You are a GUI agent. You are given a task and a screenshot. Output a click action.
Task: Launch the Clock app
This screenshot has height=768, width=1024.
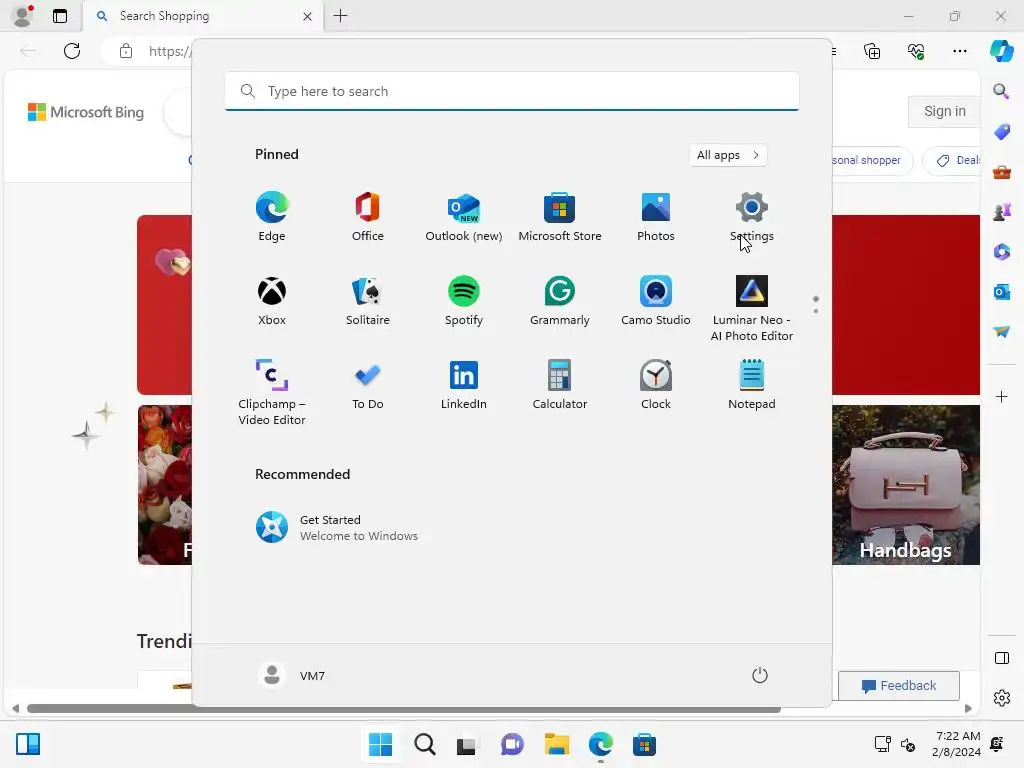pos(656,385)
